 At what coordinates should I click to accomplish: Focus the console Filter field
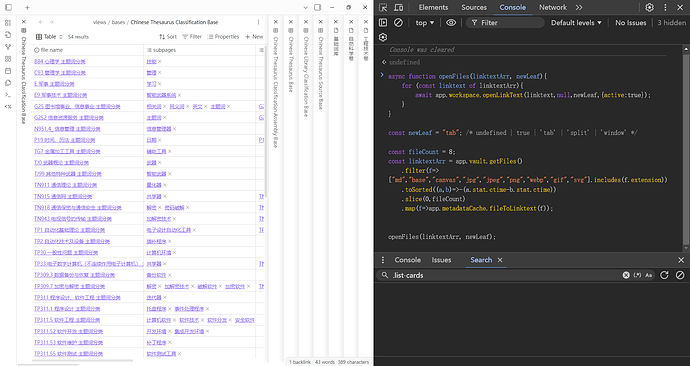tap(505, 22)
